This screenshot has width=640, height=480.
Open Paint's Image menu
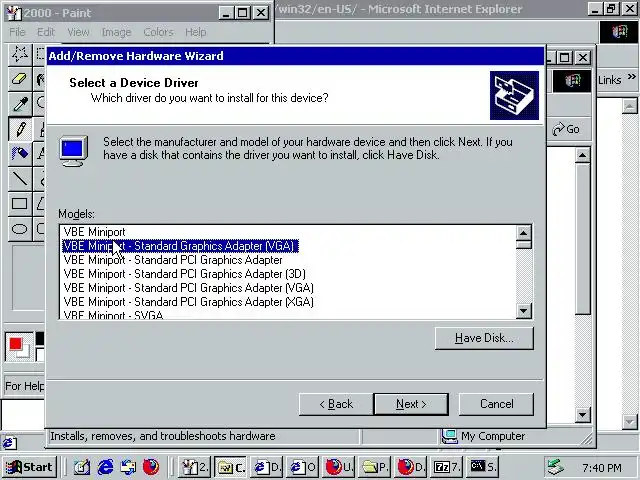pyautogui.click(x=116, y=32)
